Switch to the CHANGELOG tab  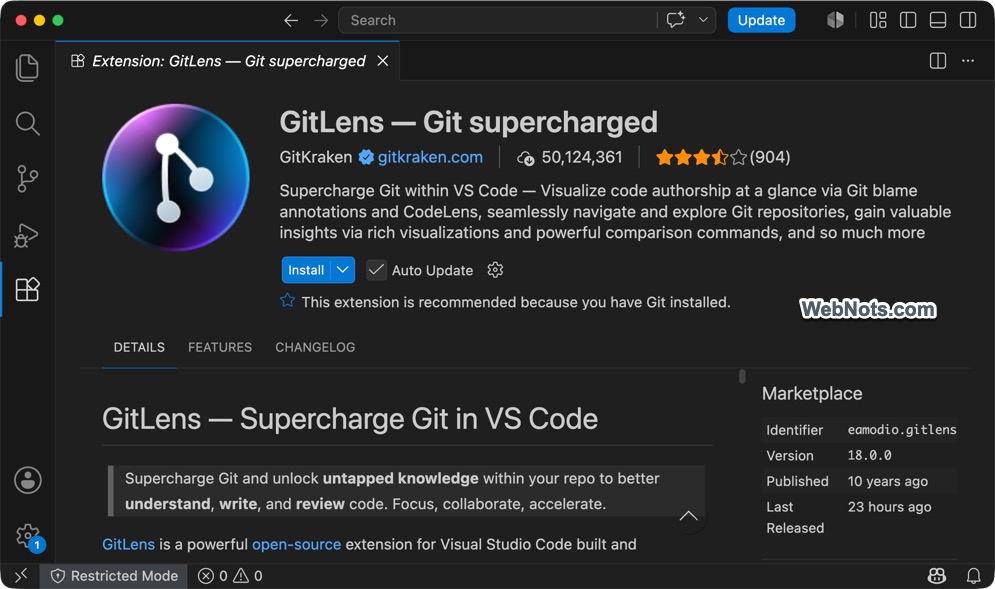point(315,347)
